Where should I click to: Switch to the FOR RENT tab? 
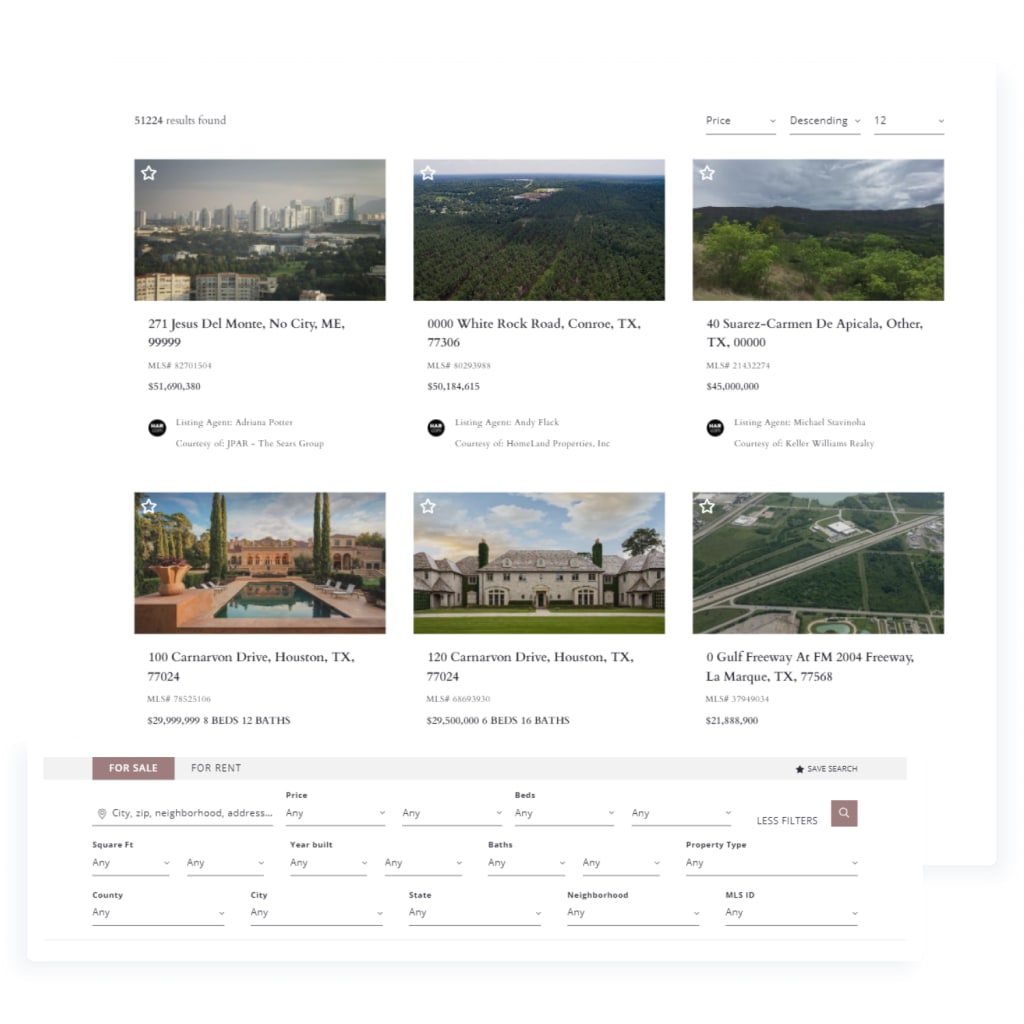pos(215,768)
